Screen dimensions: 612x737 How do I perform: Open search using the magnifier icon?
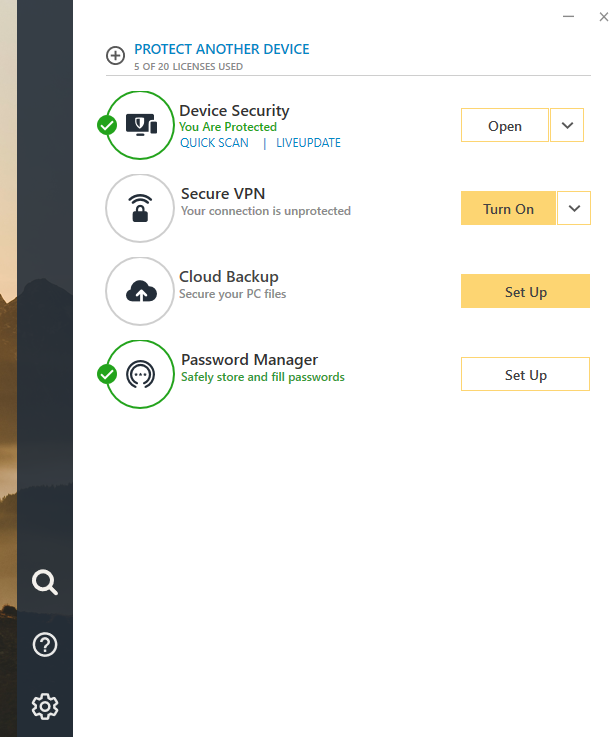[45, 582]
